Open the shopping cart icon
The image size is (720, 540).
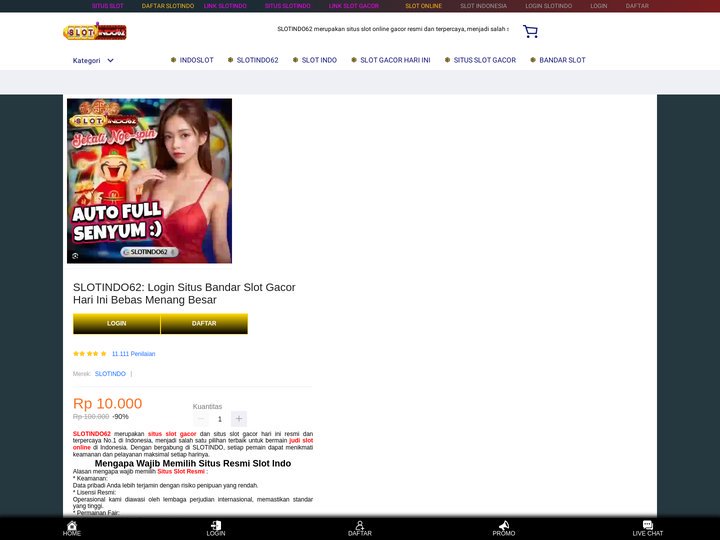point(530,31)
